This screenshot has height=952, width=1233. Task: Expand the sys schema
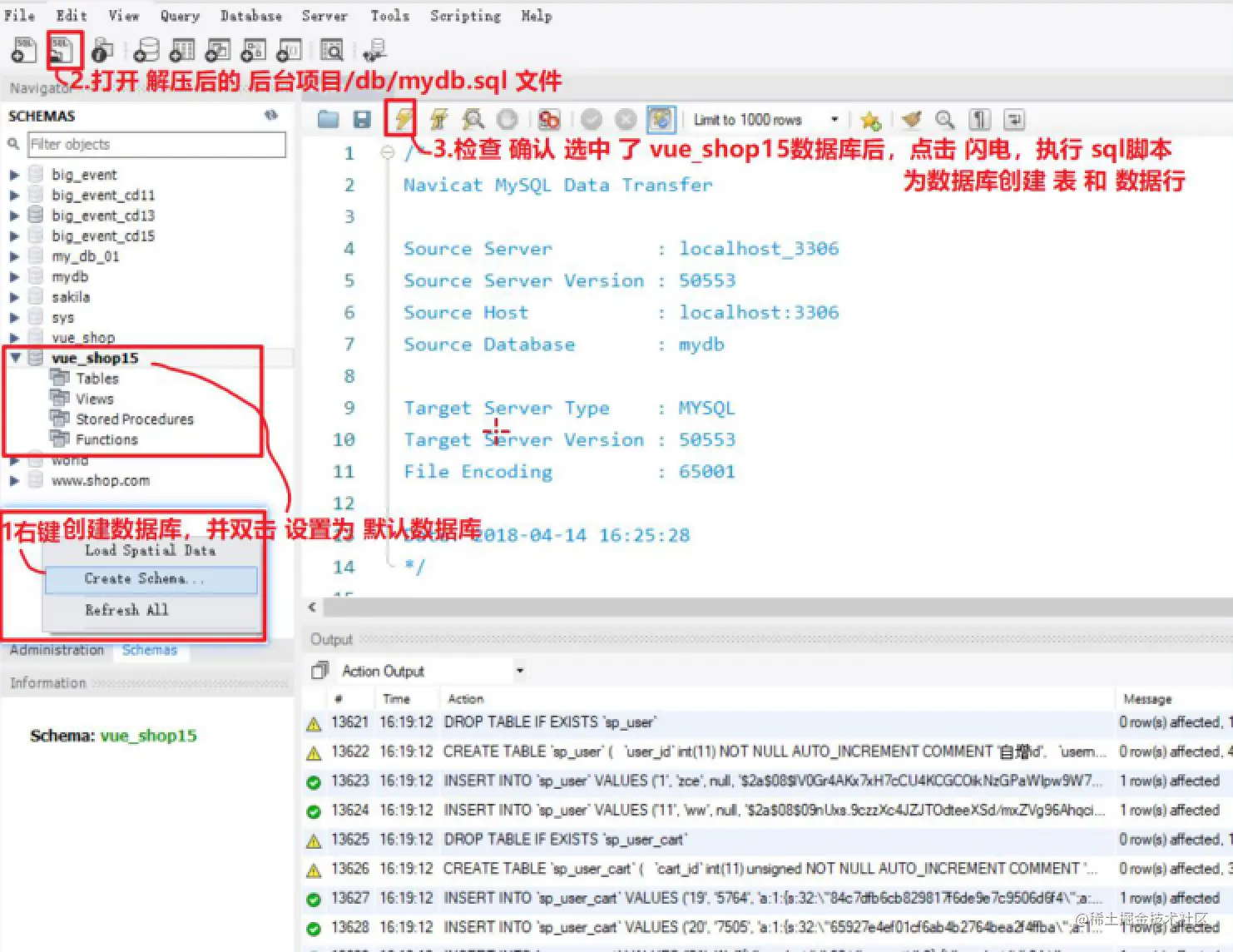point(14,317)
